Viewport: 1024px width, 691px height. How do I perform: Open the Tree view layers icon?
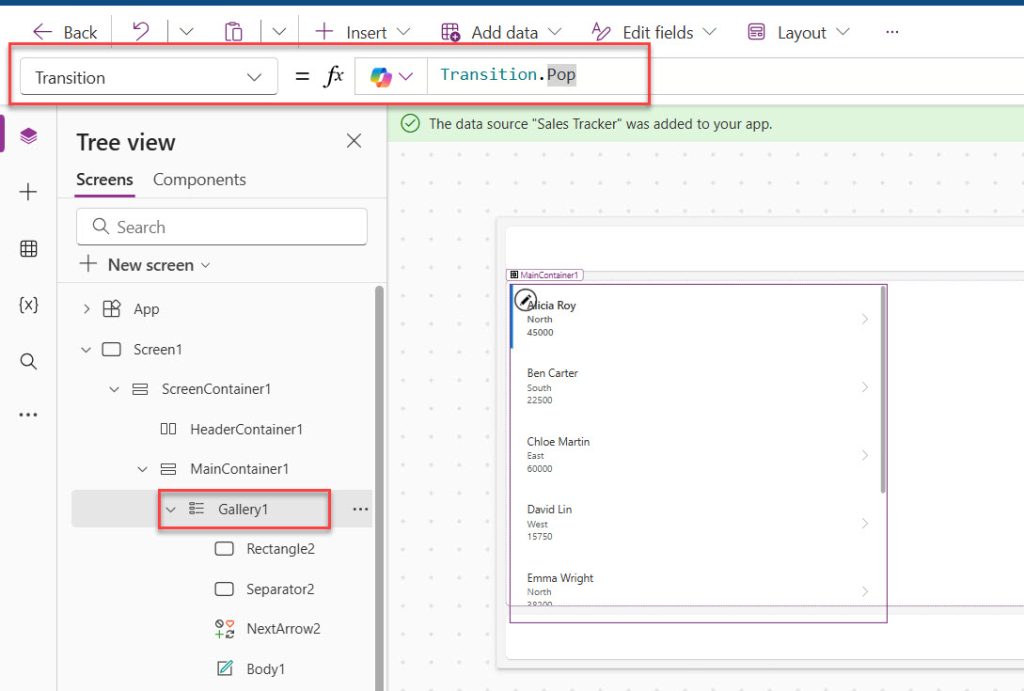coord(28,136)
